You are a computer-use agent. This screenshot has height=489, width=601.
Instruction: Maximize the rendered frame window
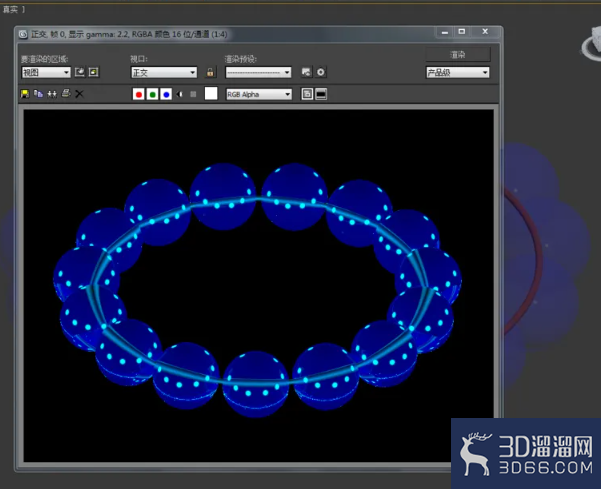tap(462, 32)
